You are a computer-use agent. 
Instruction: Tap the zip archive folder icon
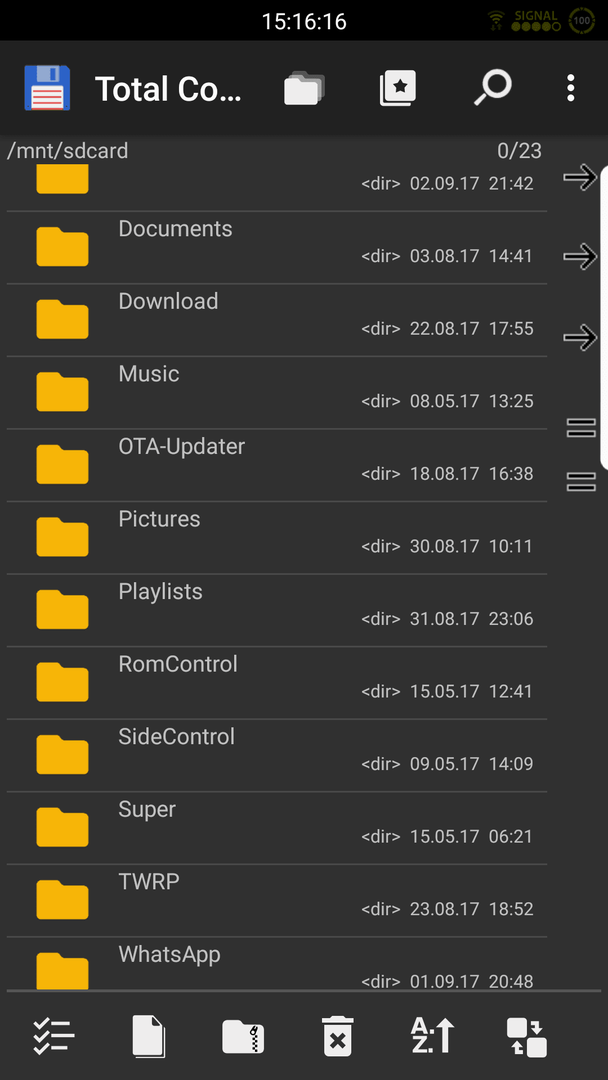coord(243,1037)
